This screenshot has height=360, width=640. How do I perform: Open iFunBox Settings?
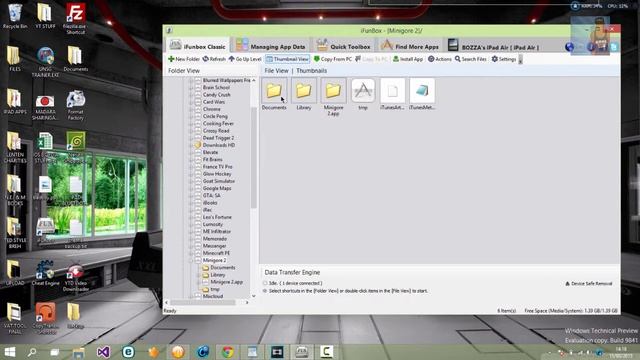pos(504,59)
